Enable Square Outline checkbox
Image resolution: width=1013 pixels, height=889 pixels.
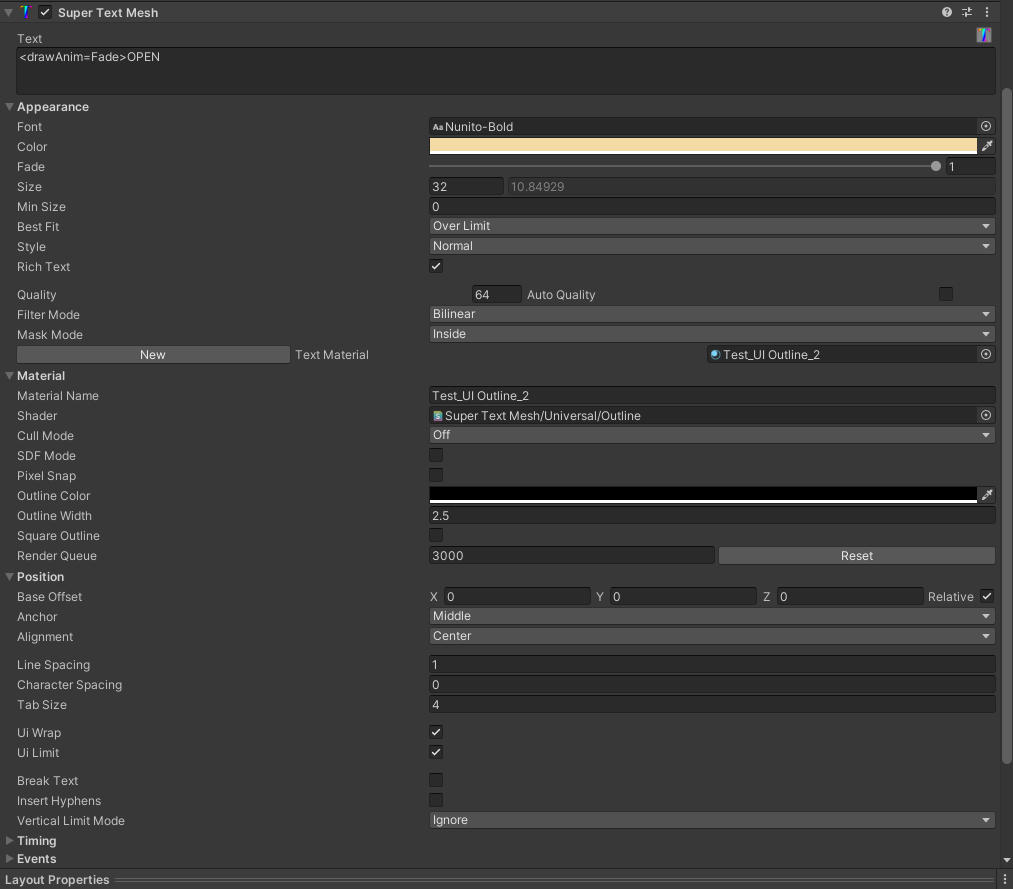point(436,536)
